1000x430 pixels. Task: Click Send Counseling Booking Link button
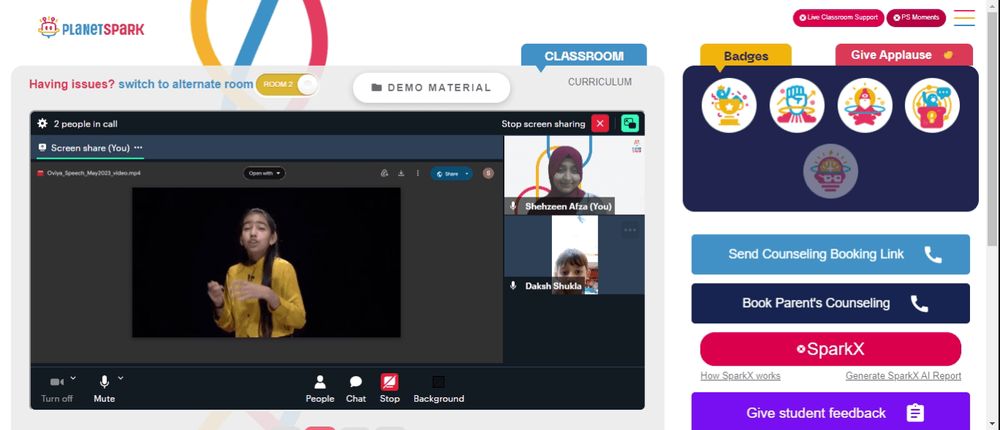click(830, 254)
